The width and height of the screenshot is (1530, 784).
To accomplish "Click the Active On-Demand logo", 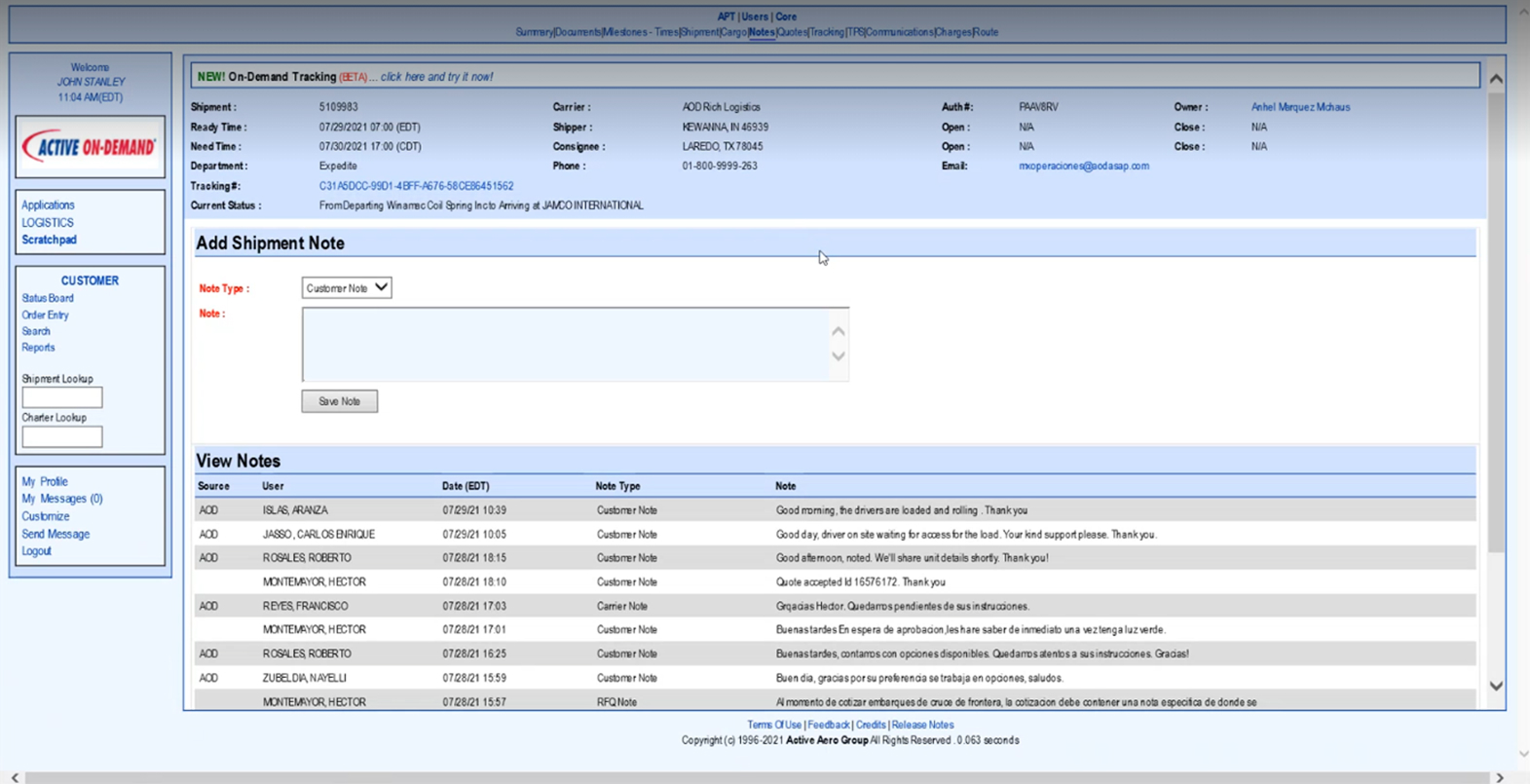I will (90, 147).
